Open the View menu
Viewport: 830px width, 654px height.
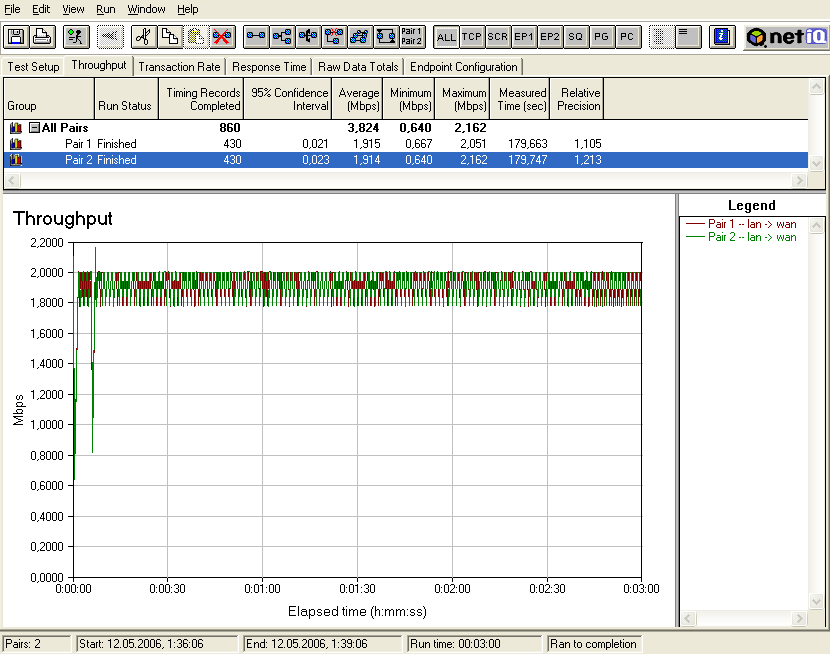(73, 9)
